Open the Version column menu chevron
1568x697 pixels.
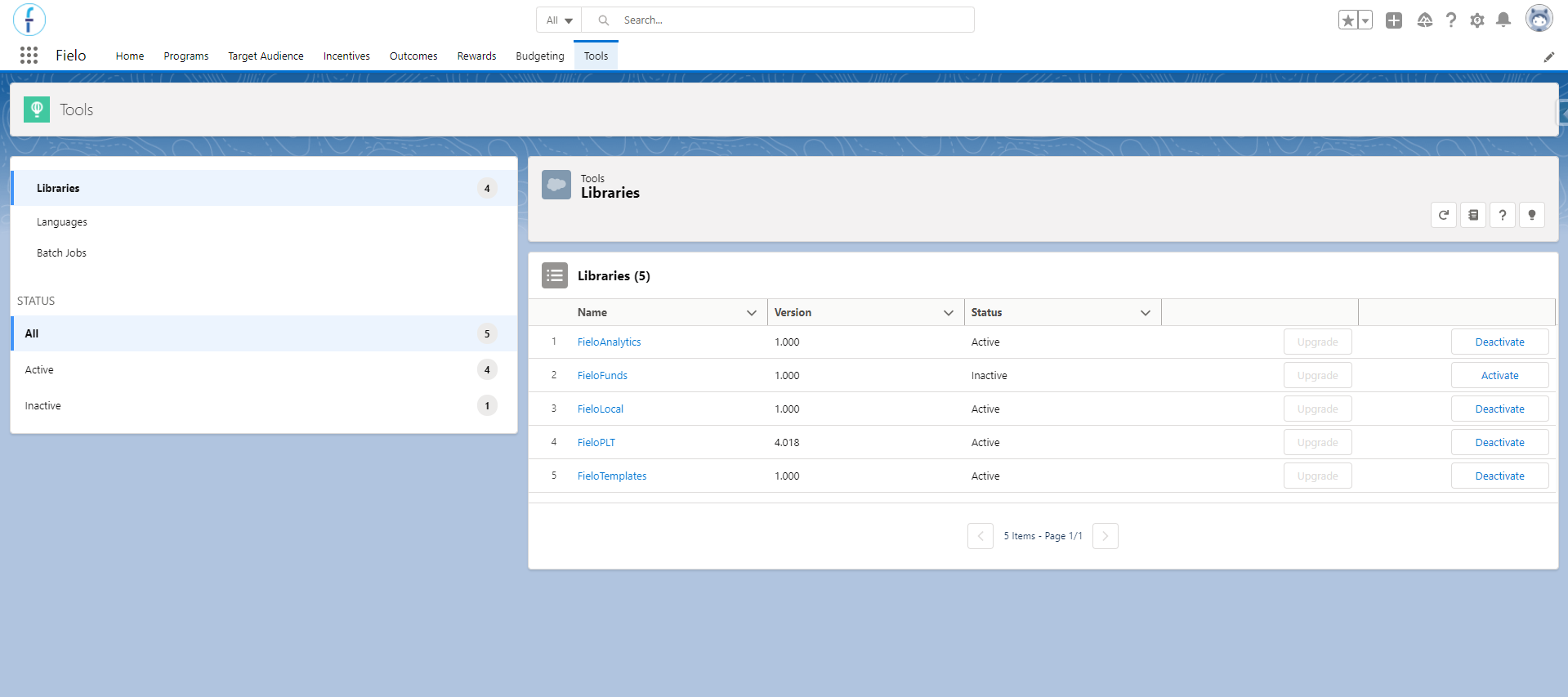point(949,313)
